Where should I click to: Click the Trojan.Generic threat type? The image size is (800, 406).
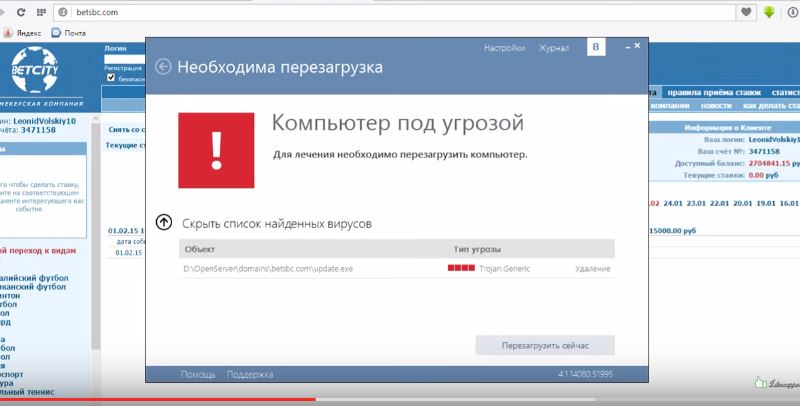point(505,268)
